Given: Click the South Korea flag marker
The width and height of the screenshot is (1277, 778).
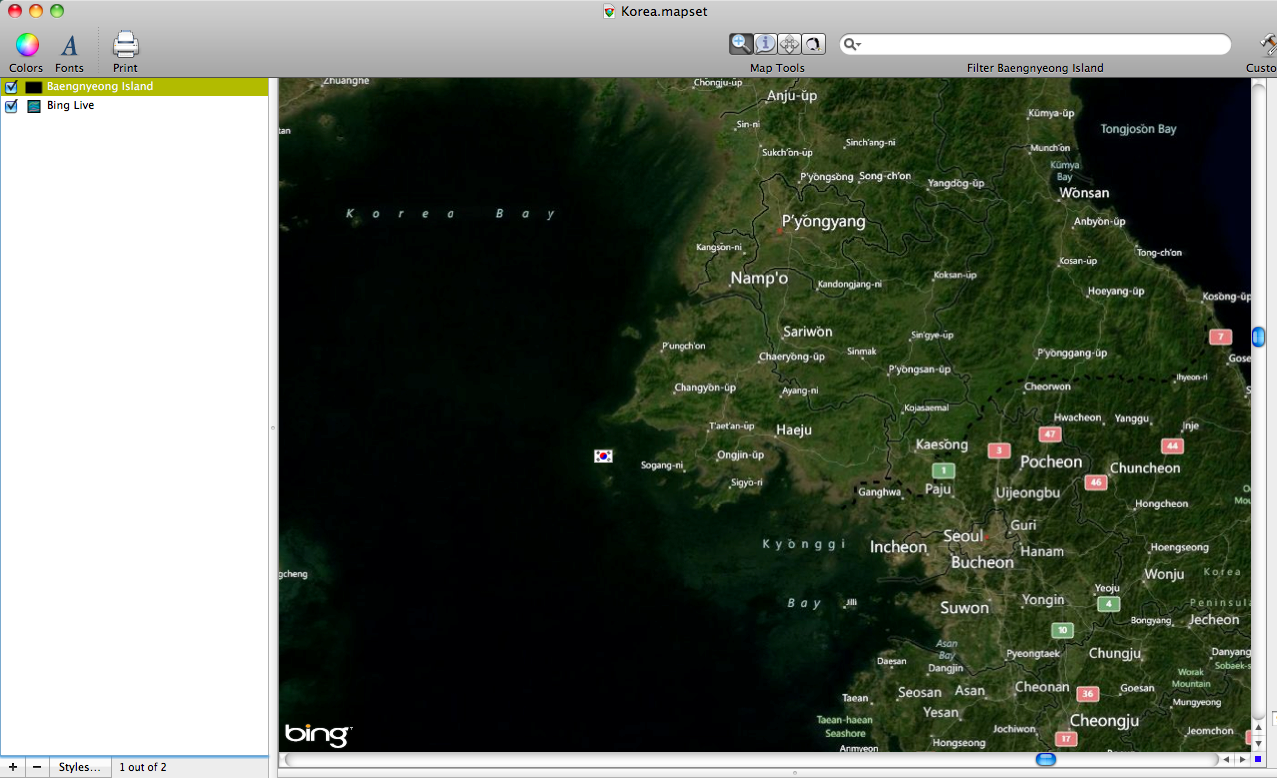Looking at the screenshot, I should pos(603,456).
